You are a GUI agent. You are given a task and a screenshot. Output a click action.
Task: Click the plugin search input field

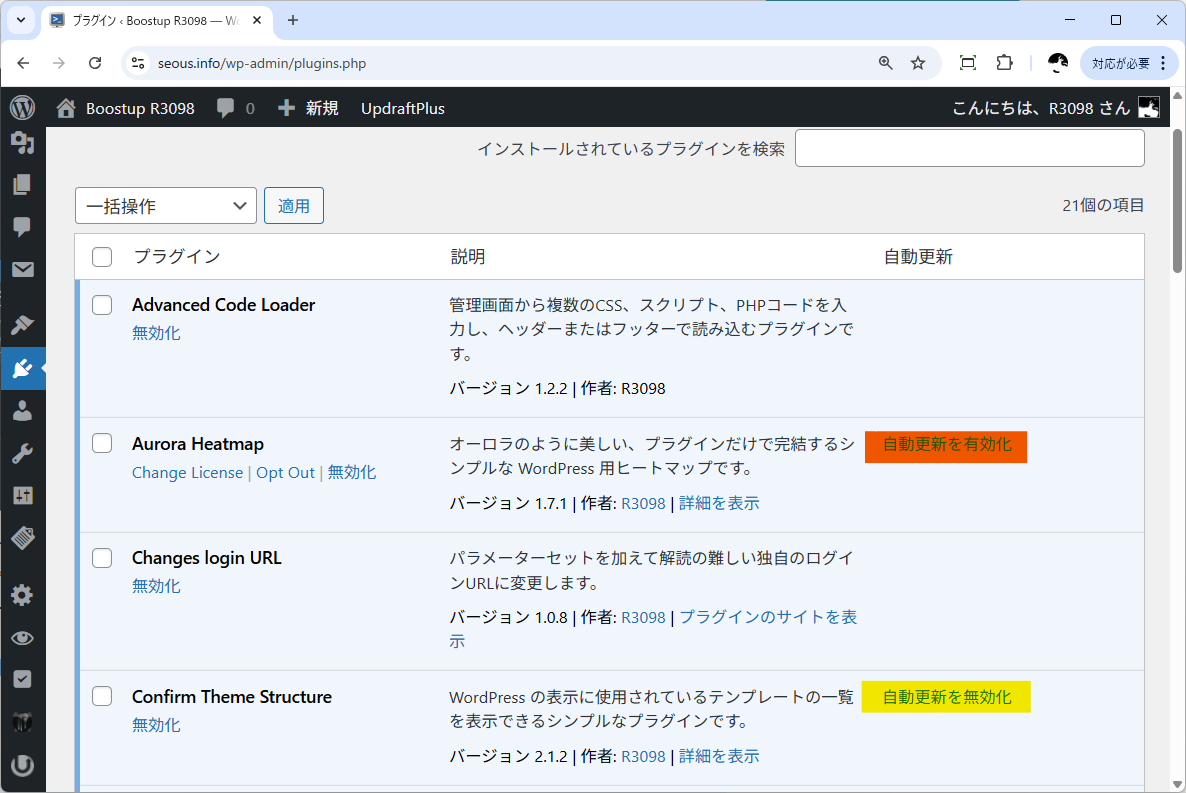pyautogui.click(x=969, y=147)
